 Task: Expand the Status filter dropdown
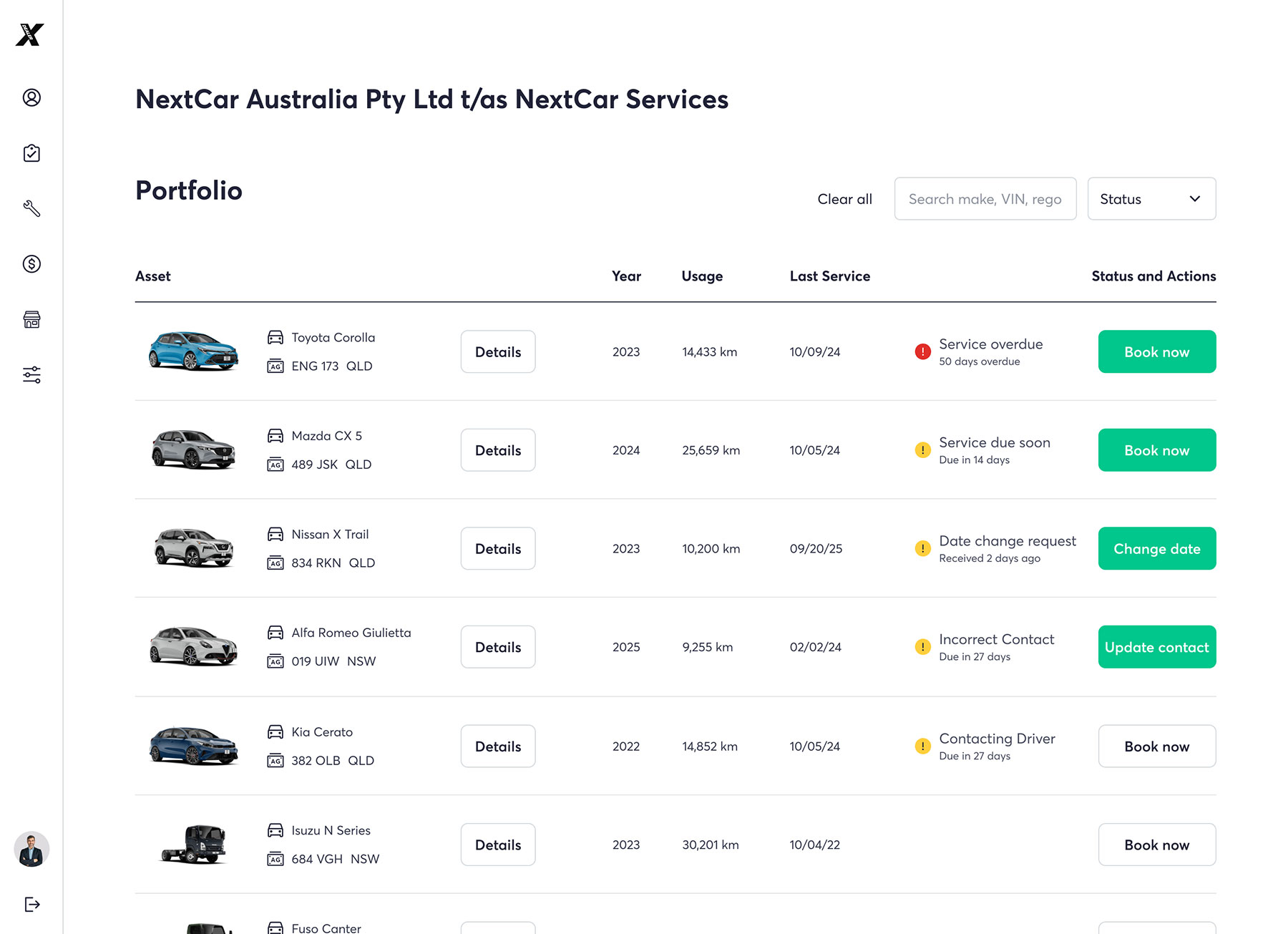pyautogui.click(x=1151, y=199)
